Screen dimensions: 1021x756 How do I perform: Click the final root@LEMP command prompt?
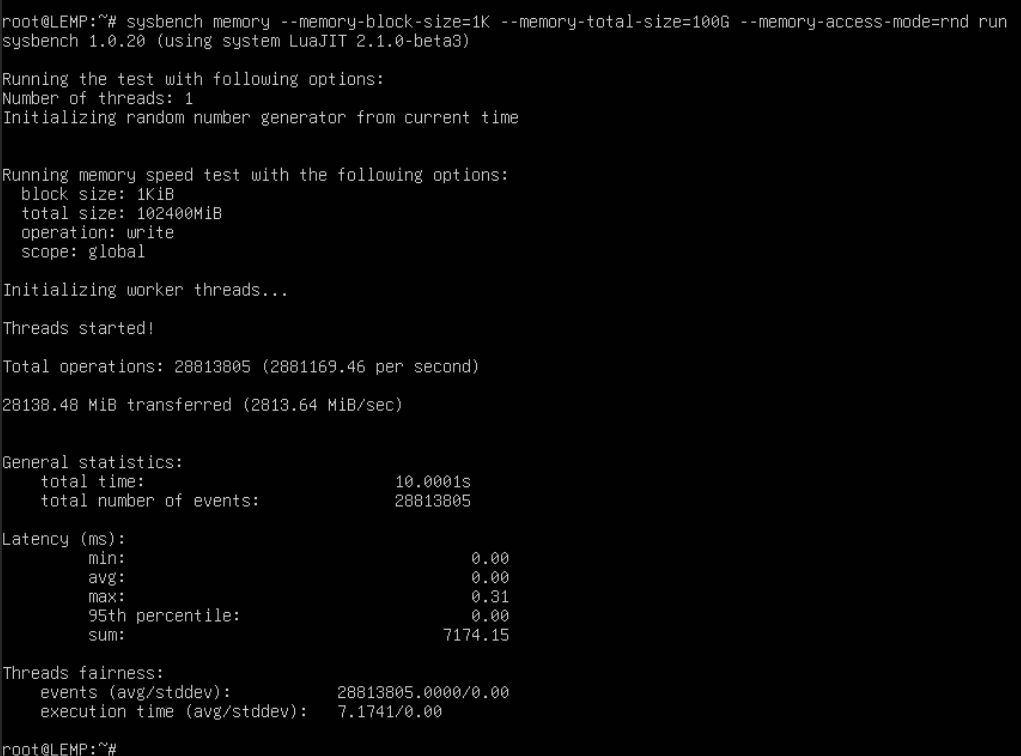click(60, 748)
